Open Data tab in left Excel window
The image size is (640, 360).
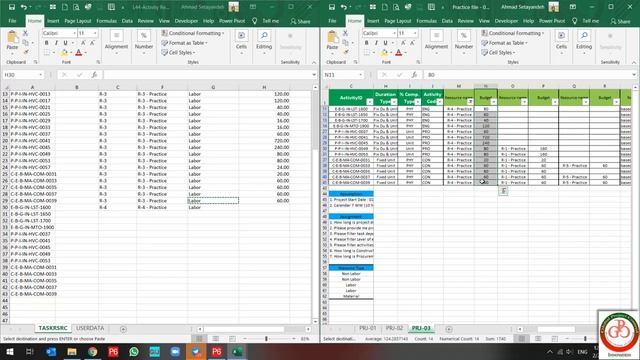point(127,21)
